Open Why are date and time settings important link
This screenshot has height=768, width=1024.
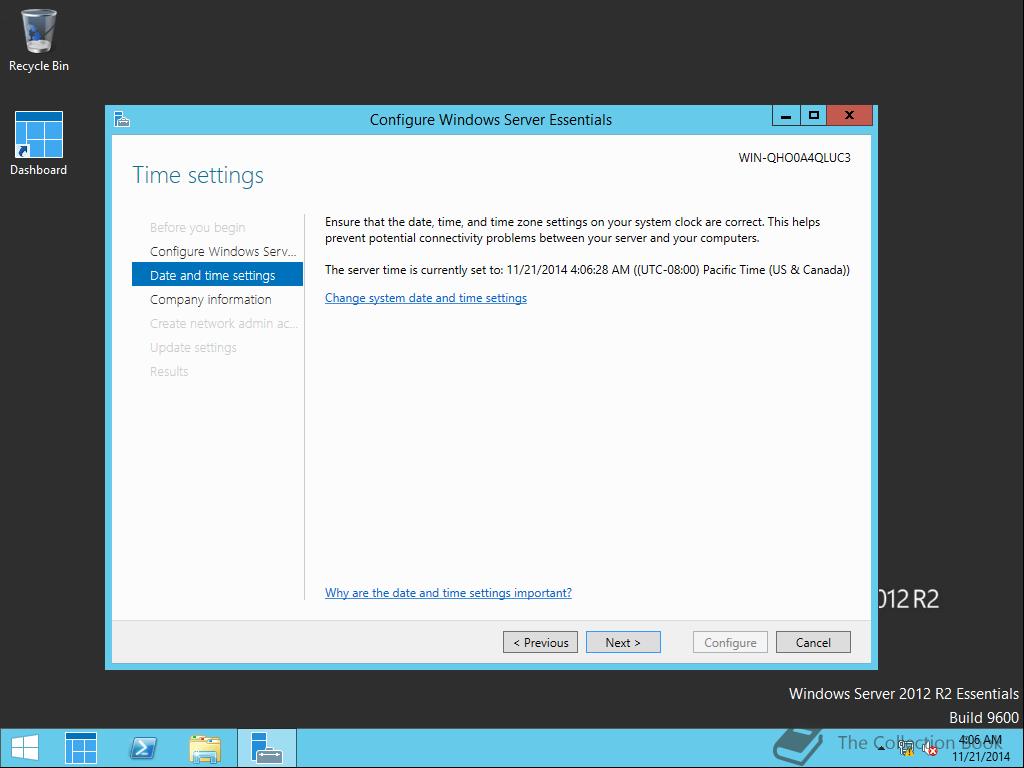pos(448,593)
